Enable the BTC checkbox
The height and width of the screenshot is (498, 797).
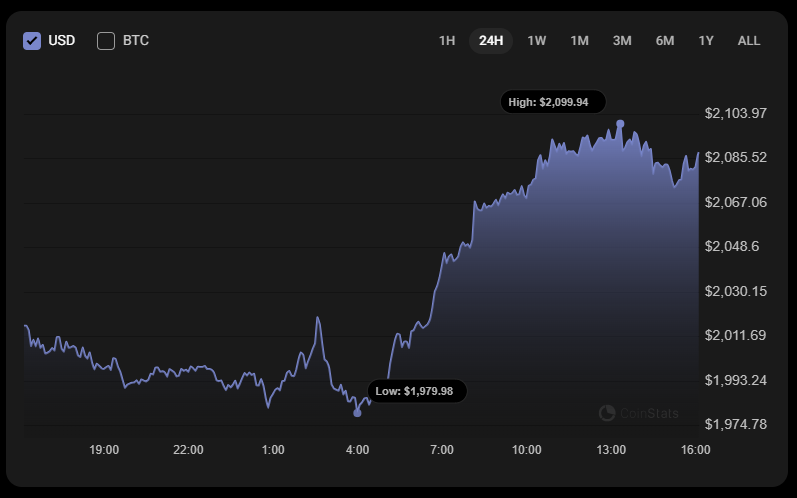106,41
